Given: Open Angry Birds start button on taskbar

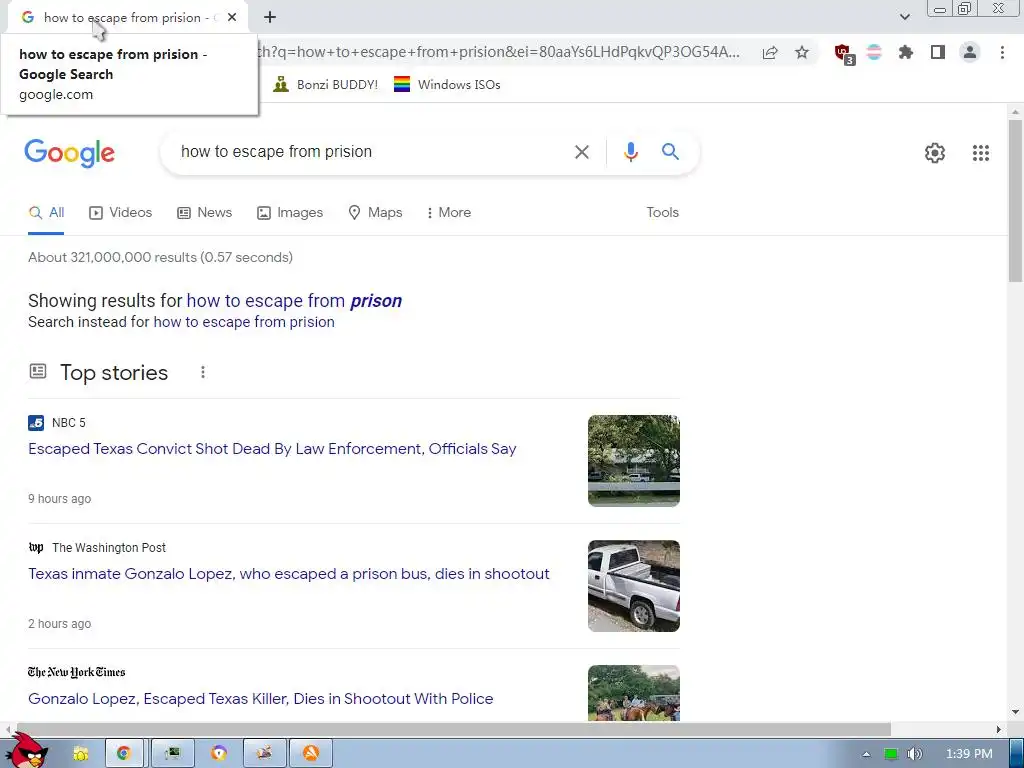Looking at the screenshot, I should 25,751.
